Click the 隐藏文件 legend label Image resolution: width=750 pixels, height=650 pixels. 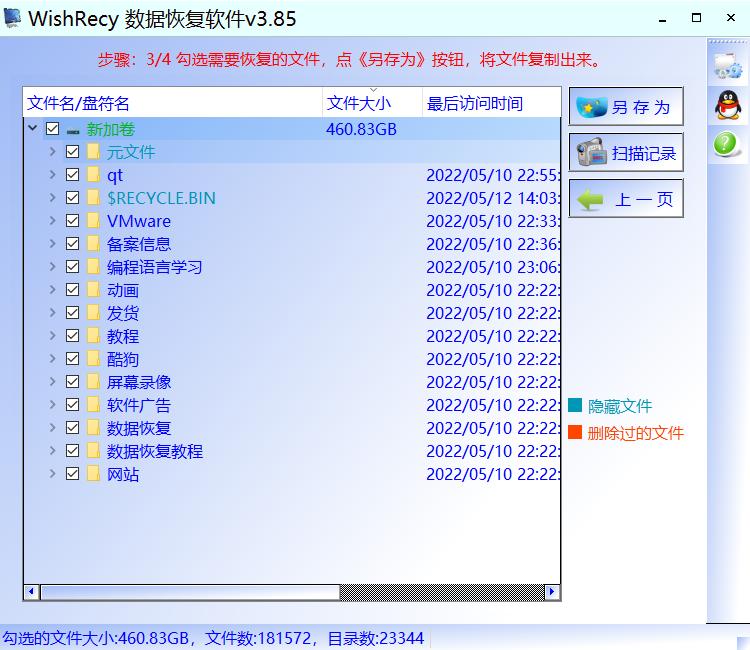coord(620,406)
